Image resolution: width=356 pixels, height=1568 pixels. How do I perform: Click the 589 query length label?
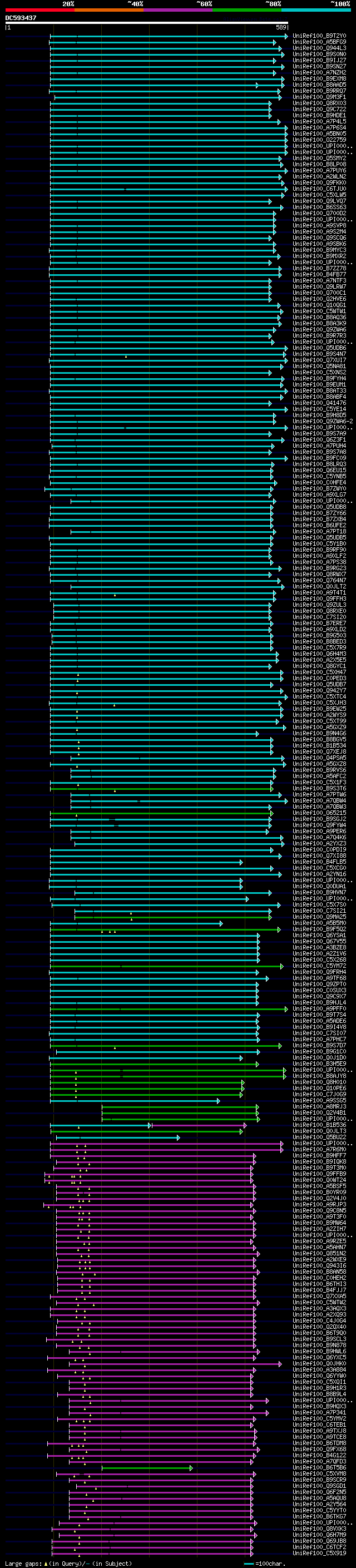tap(281, 27)
